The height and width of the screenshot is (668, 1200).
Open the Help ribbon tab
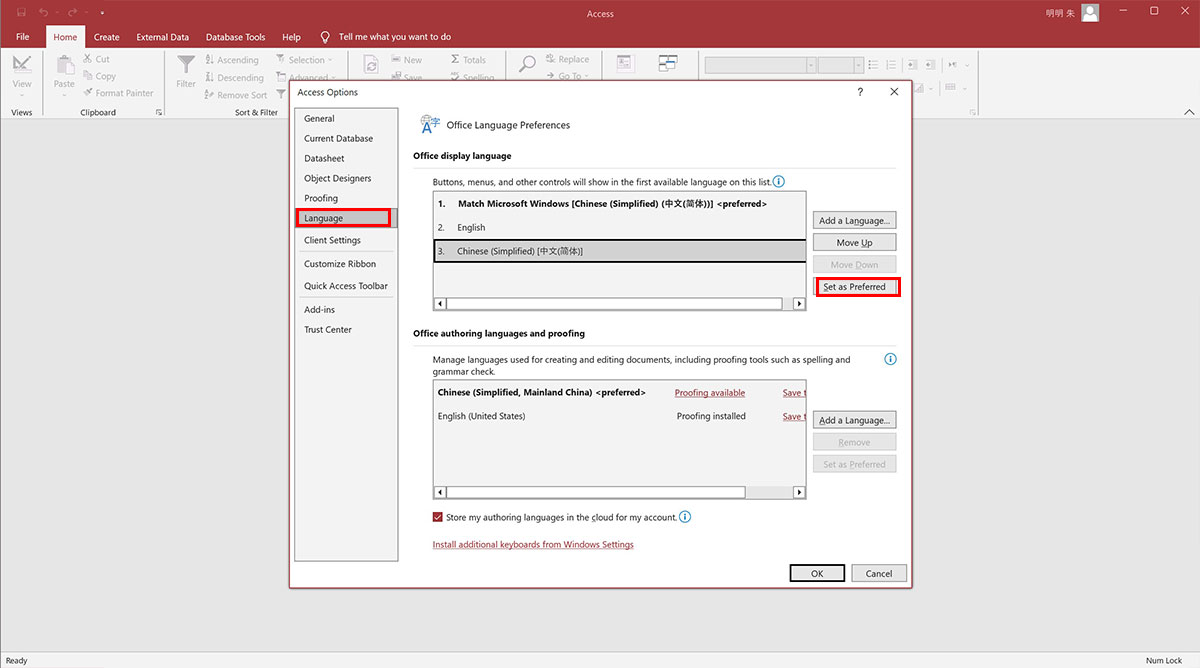pos(291,37)
